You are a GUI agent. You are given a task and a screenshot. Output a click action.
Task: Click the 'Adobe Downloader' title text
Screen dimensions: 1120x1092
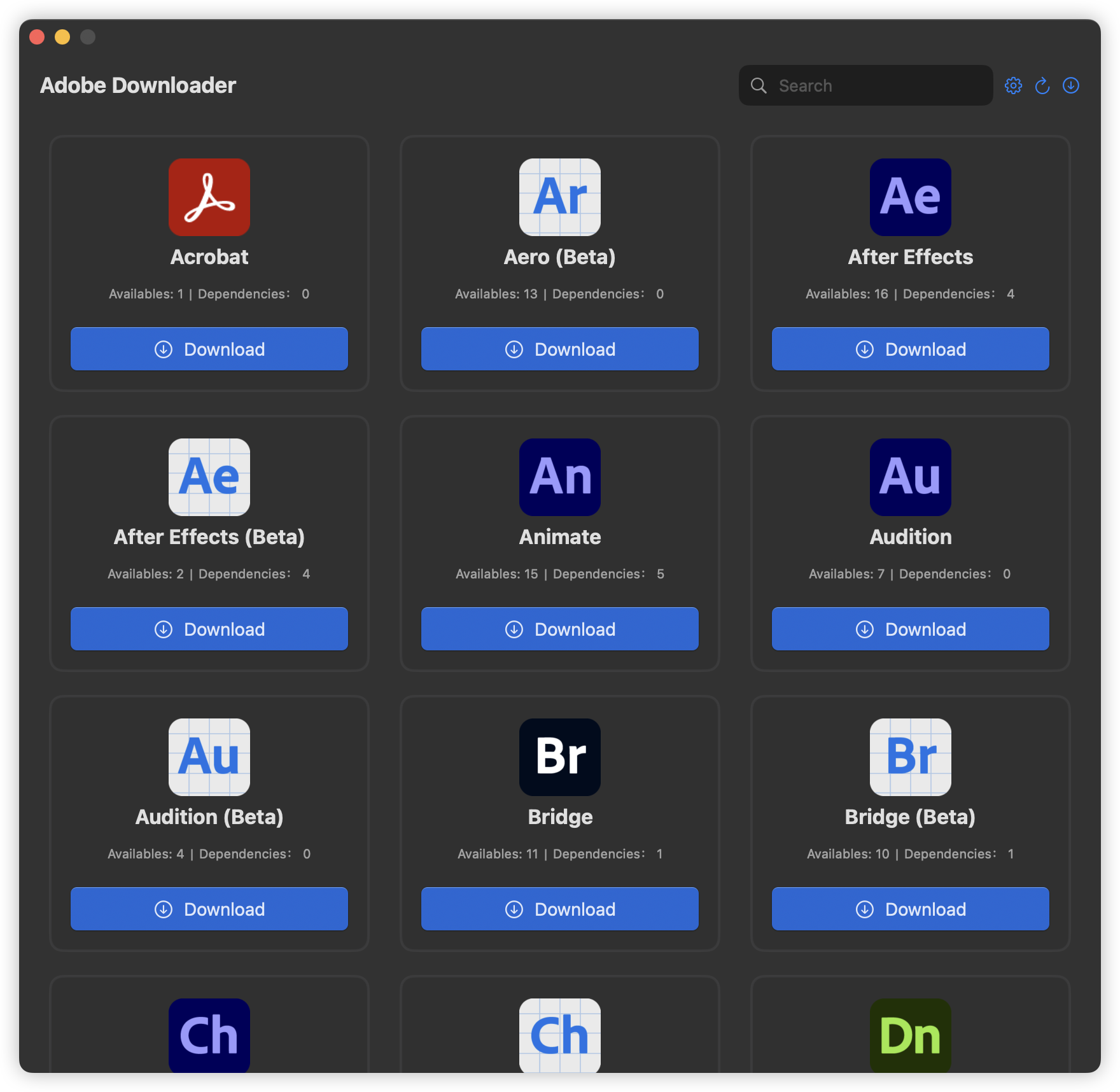click(x=138, y=85)
